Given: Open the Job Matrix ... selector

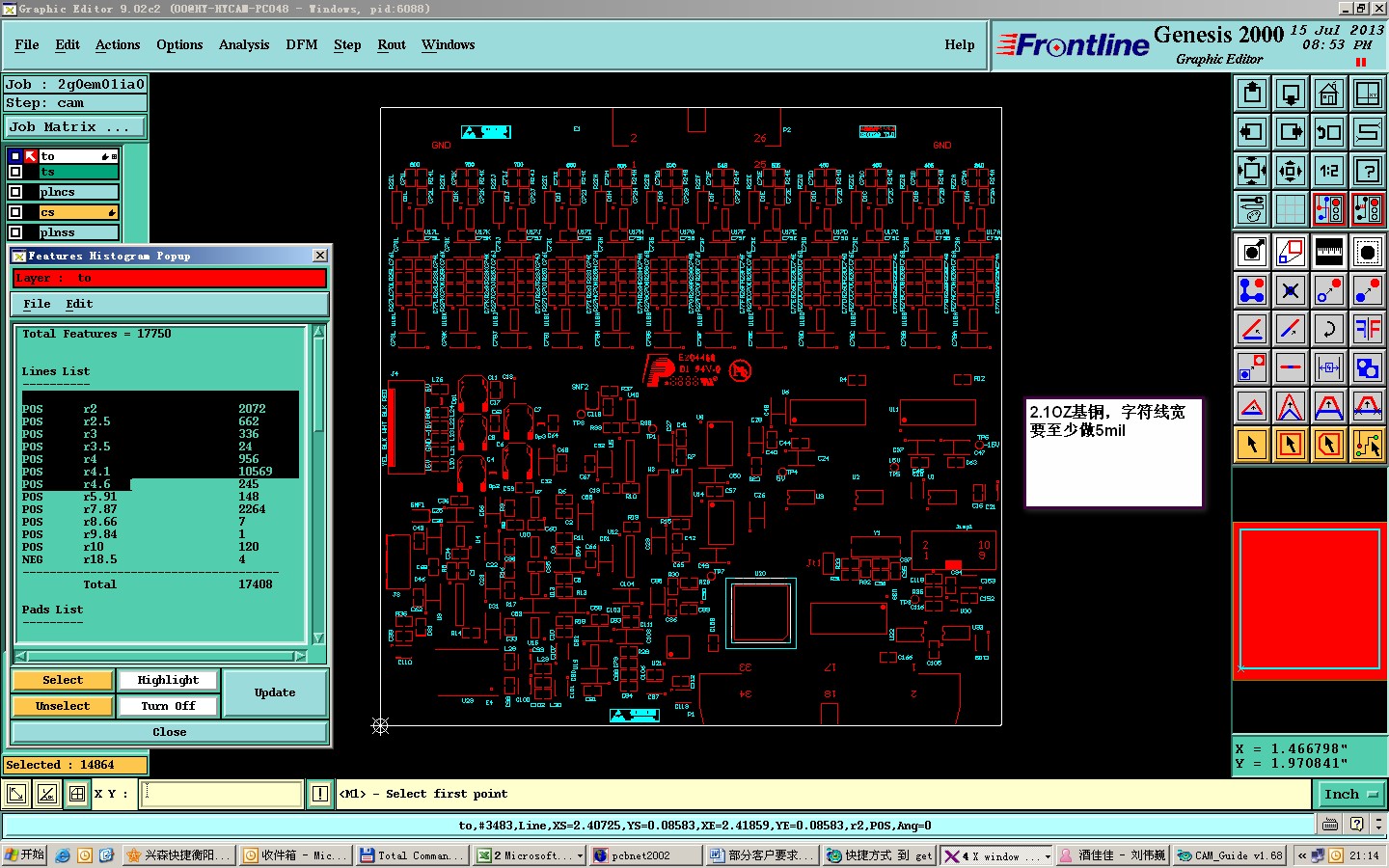Looking at the screenshot, I should click(x=75, y=127).
